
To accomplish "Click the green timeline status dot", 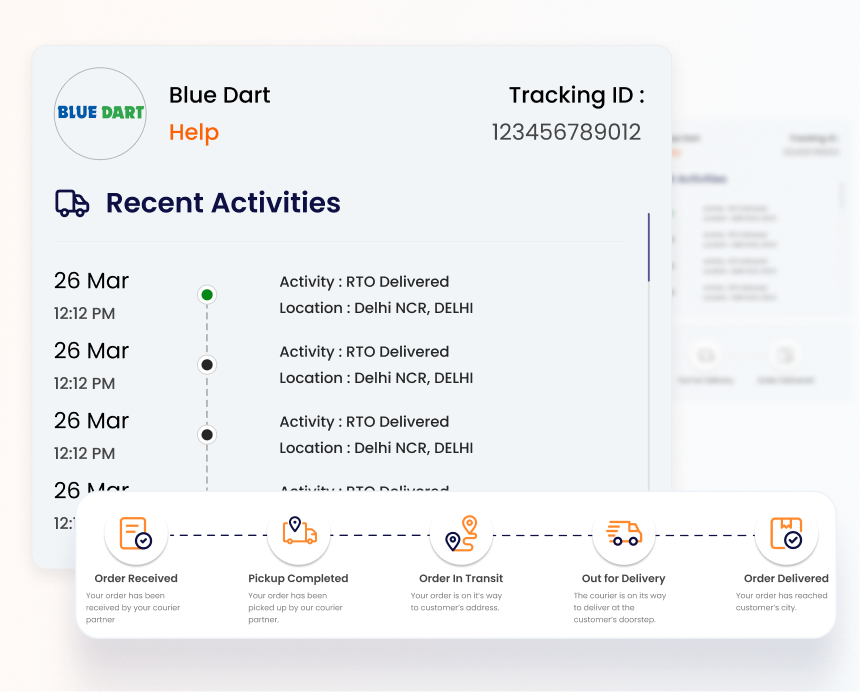I will (x=207, y=295).
